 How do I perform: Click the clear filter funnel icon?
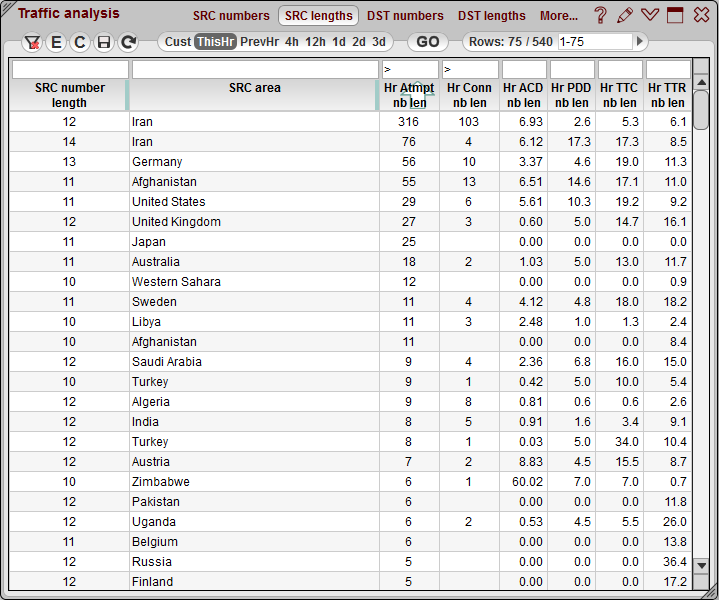click(x=32, y=42)
